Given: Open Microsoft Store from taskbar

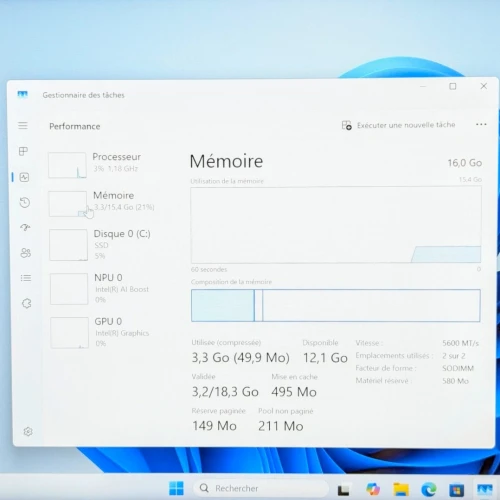Looking at the screenshot, I should pos(456,490).
